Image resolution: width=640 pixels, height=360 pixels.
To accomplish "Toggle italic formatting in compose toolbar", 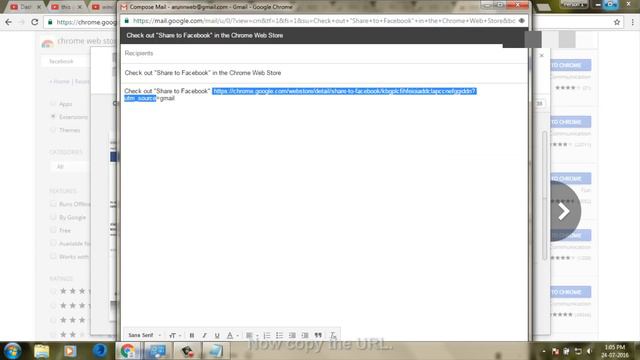I will point(204,336).
